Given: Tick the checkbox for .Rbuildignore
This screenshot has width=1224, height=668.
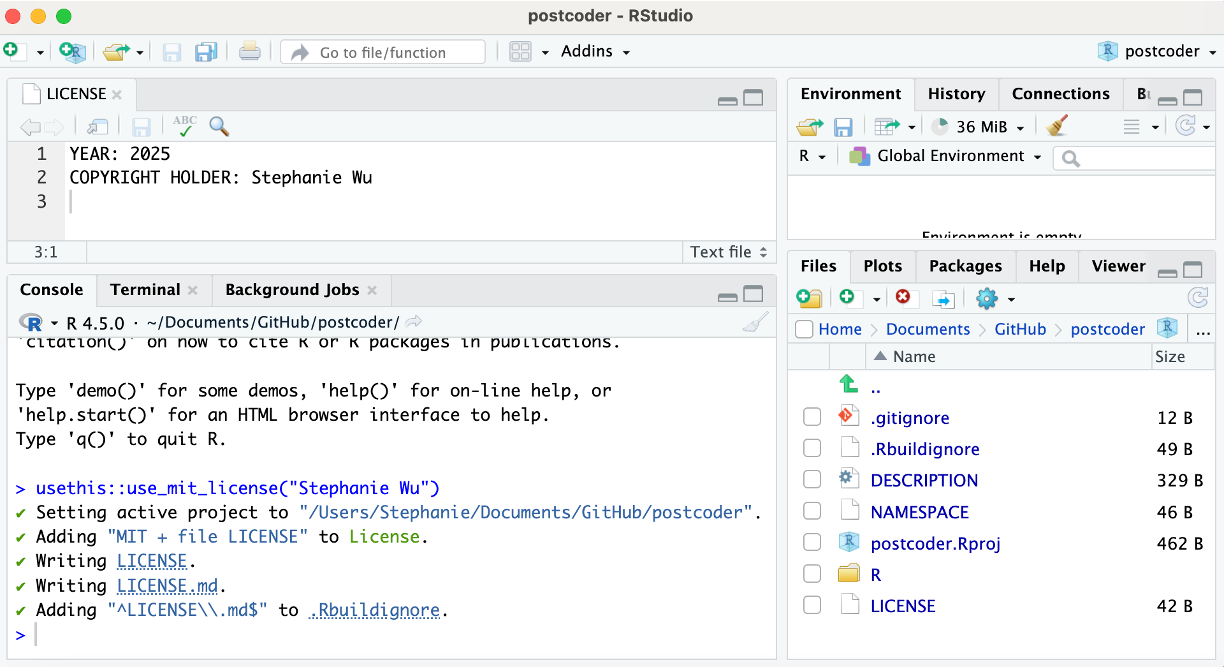Looking at the screenshot, I should (x=812, y=448).
